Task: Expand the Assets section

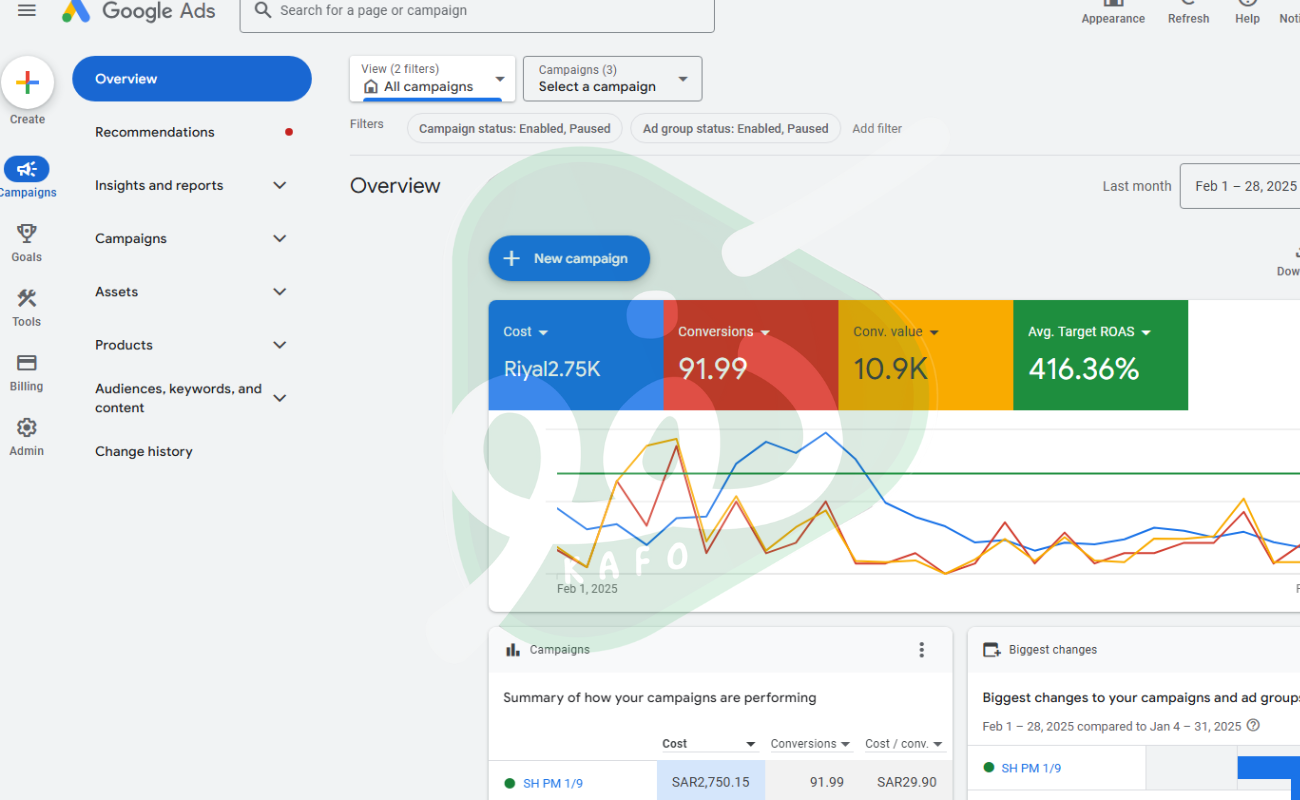Action: [x=280, y=292]
